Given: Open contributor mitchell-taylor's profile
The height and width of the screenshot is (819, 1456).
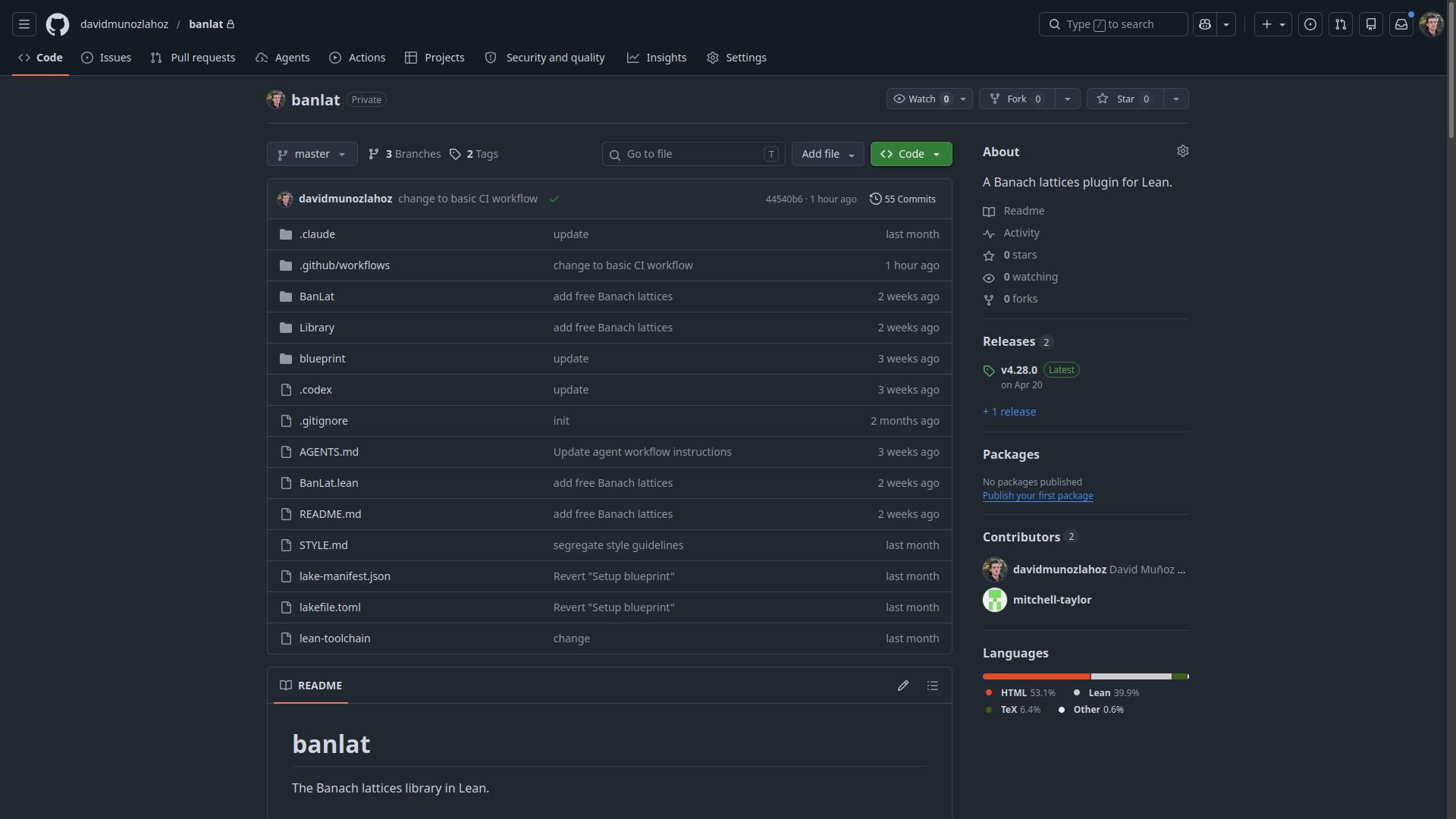Looking at the screenshot, I should pos(1052,600).
